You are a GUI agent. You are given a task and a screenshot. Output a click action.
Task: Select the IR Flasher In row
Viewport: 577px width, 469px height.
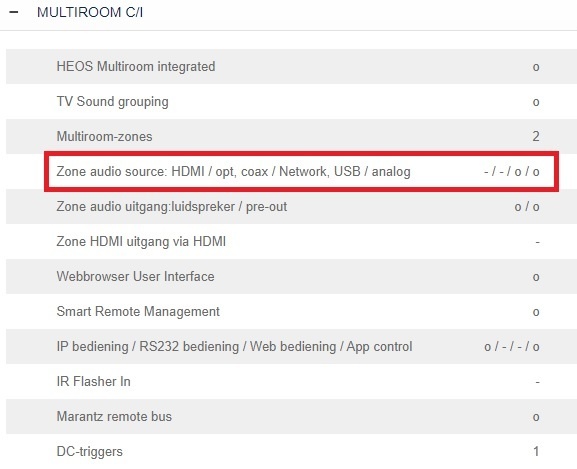(x=291, y=381)
